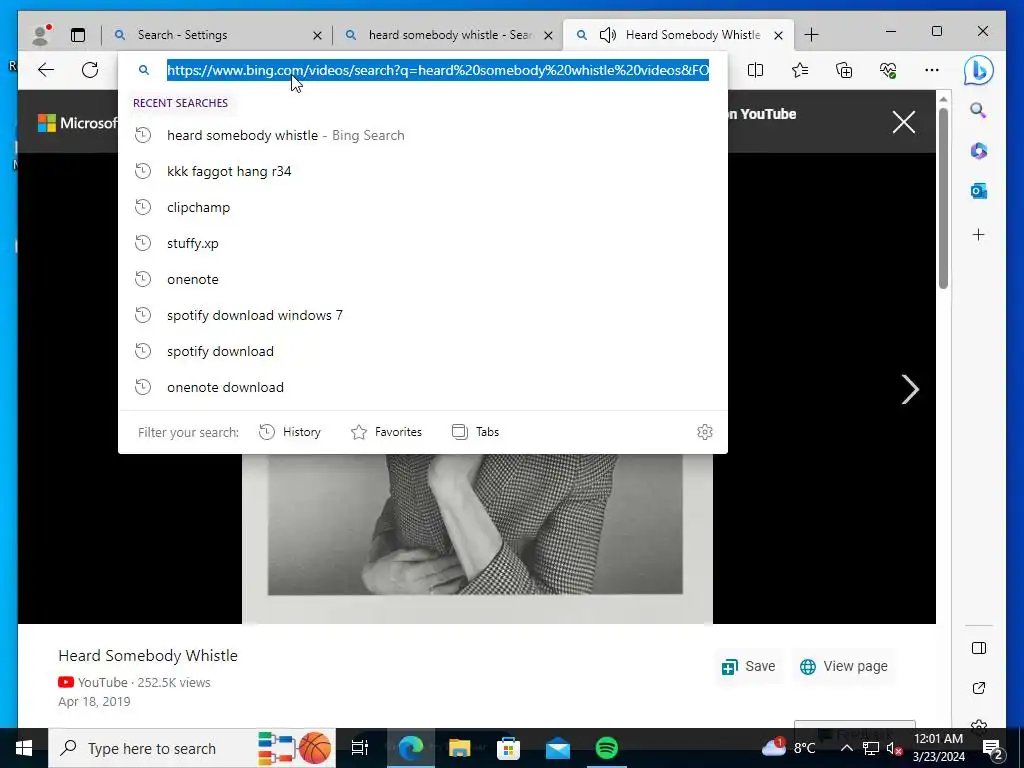1024x768 pixels.
Task: Go to next video with right chevron
Action: pos(910,389)
